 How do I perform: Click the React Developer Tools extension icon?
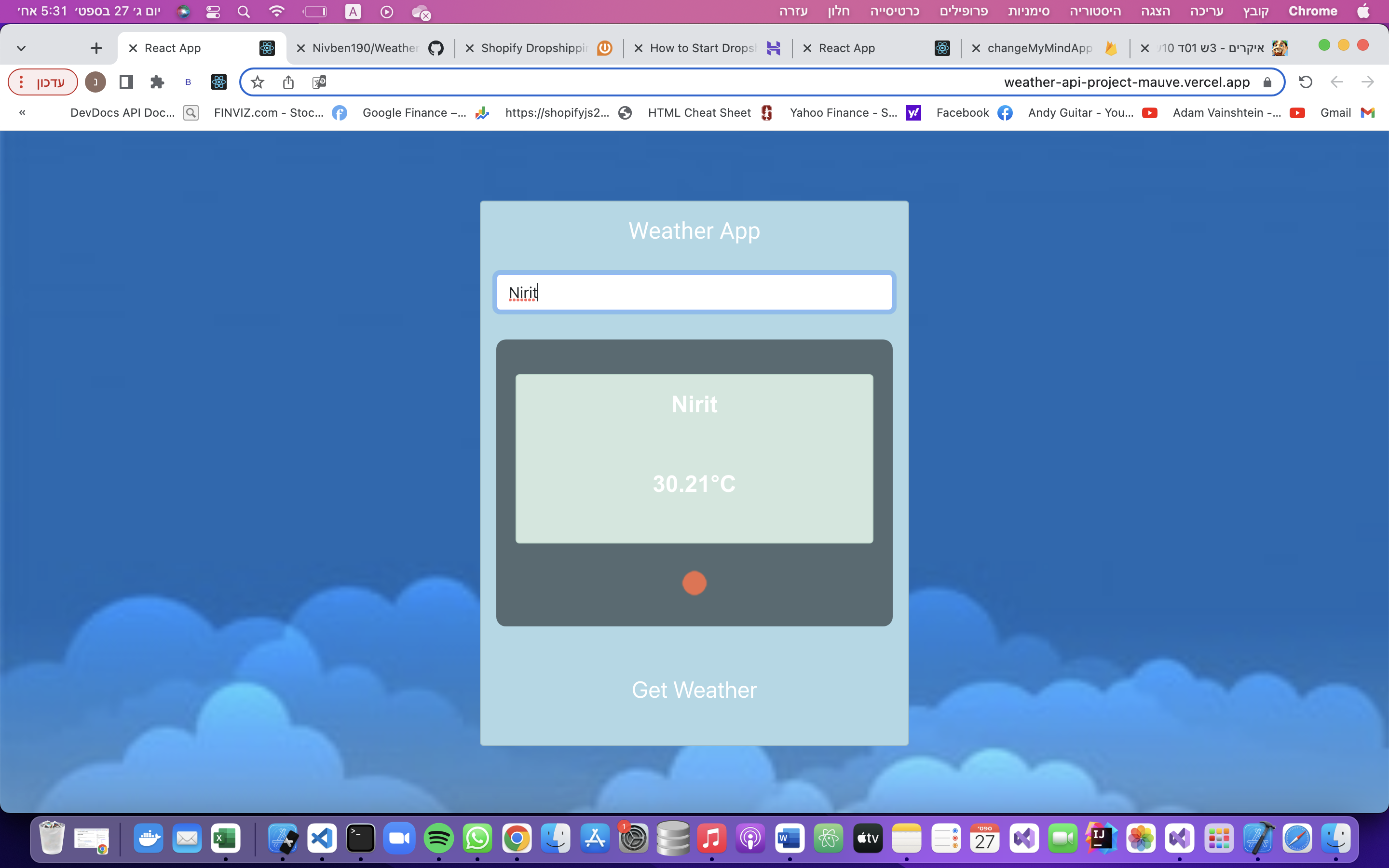pos(218,82)
